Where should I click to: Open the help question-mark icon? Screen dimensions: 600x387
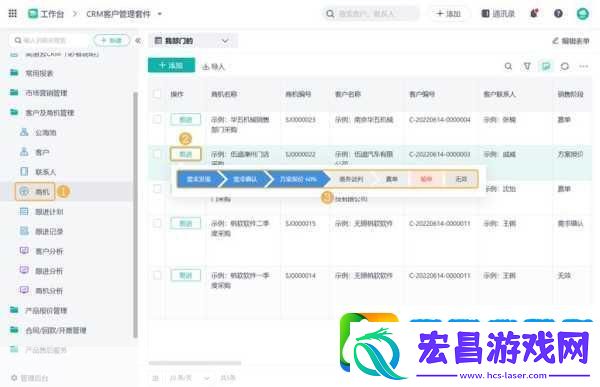(558, 14)
